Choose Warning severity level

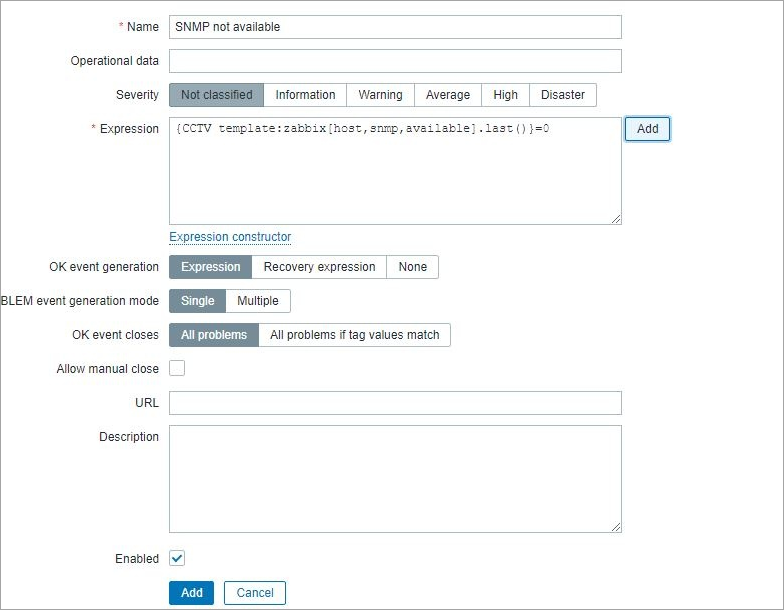(x=380, y=95)
